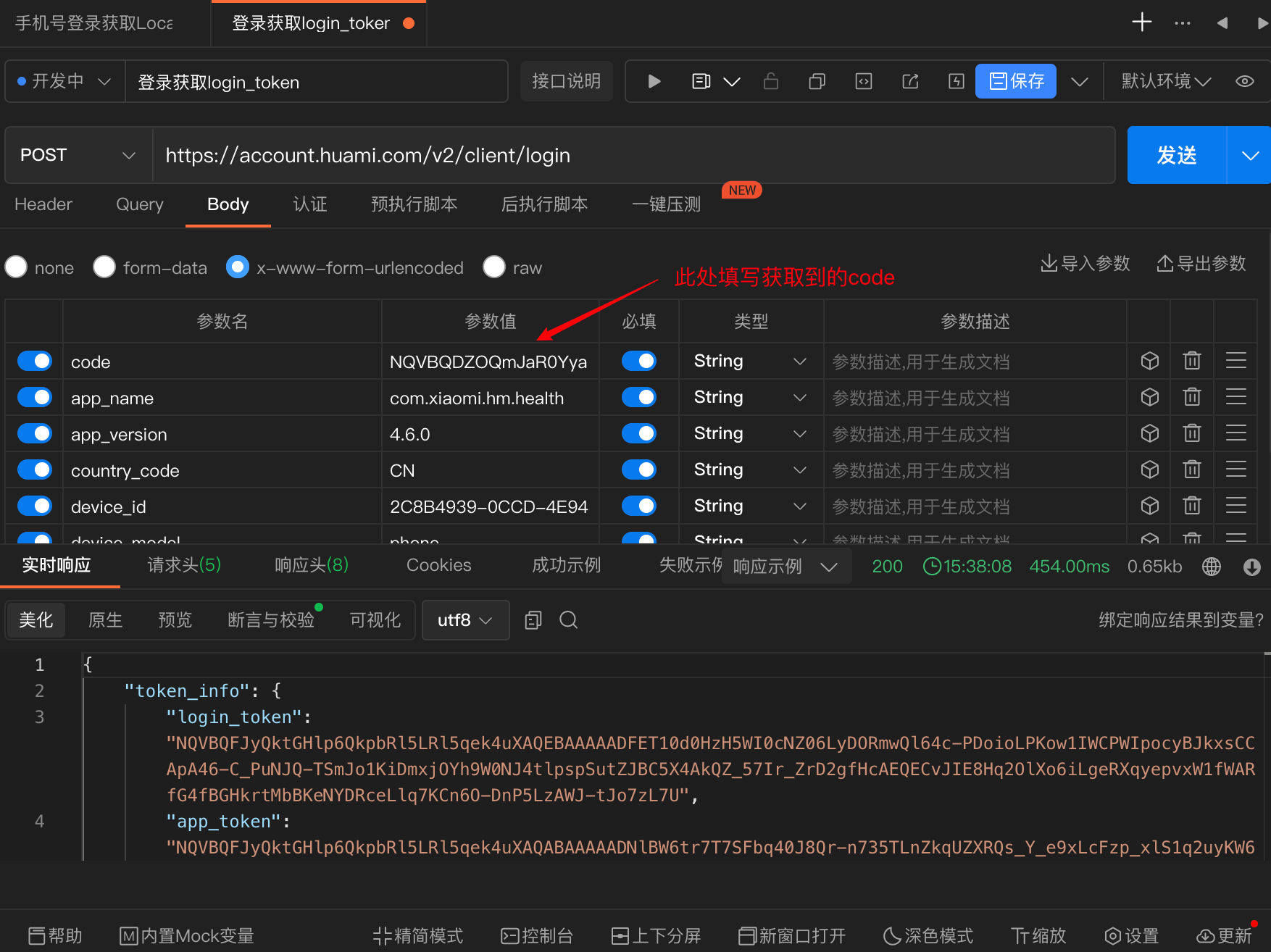The image size is (1271, 952).
Task: Search within the response with magnifier icon
Action: 569,620
